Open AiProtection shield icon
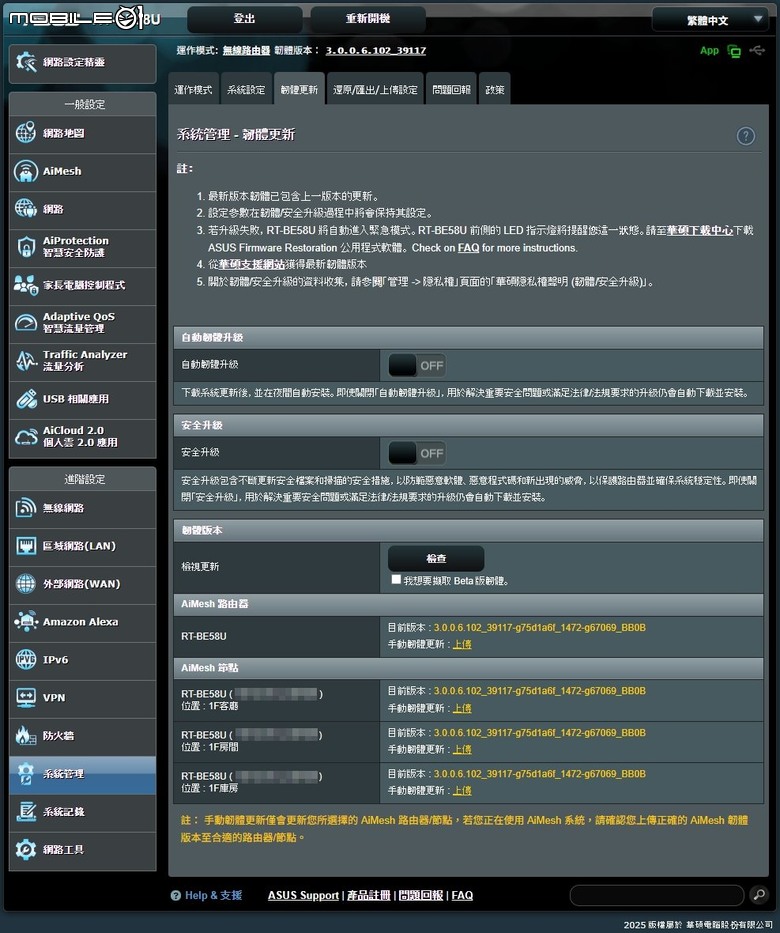 (26, 247)
